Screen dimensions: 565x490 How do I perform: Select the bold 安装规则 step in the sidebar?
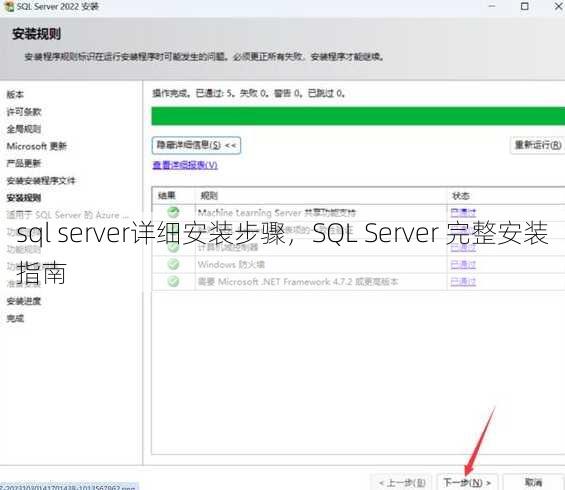point(24,198)
